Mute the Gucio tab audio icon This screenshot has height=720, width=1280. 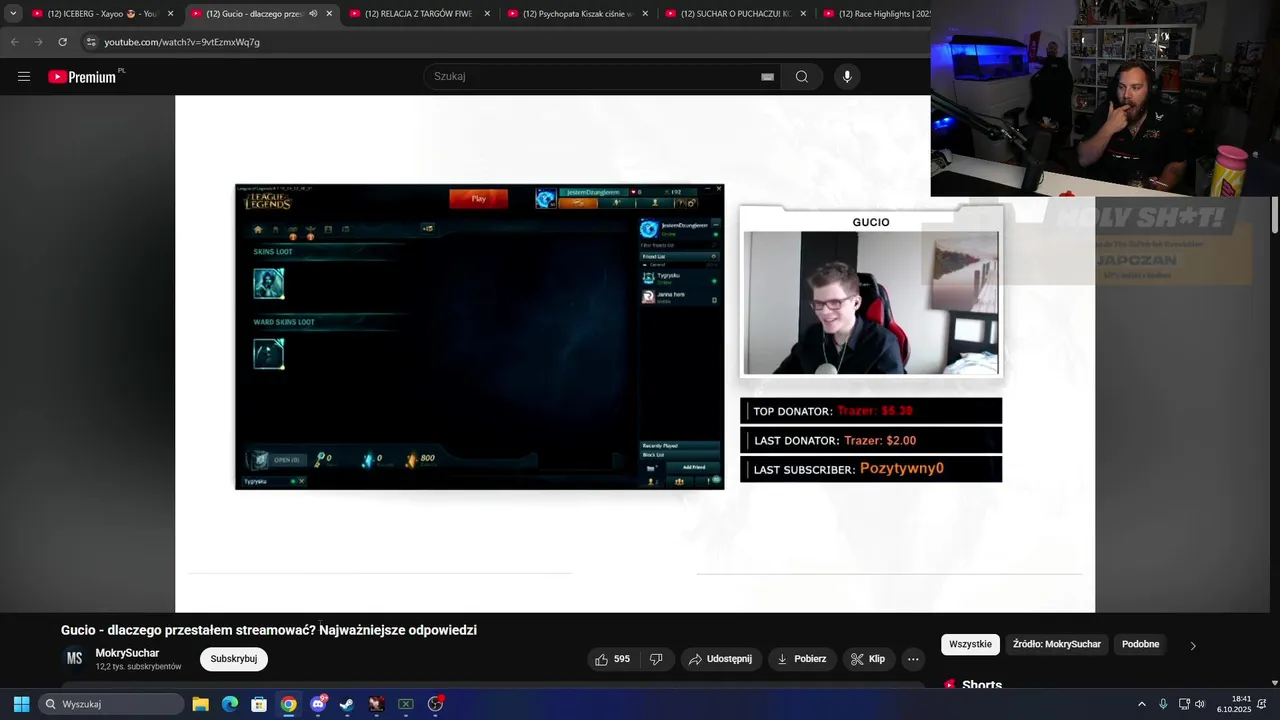[313, 14]
